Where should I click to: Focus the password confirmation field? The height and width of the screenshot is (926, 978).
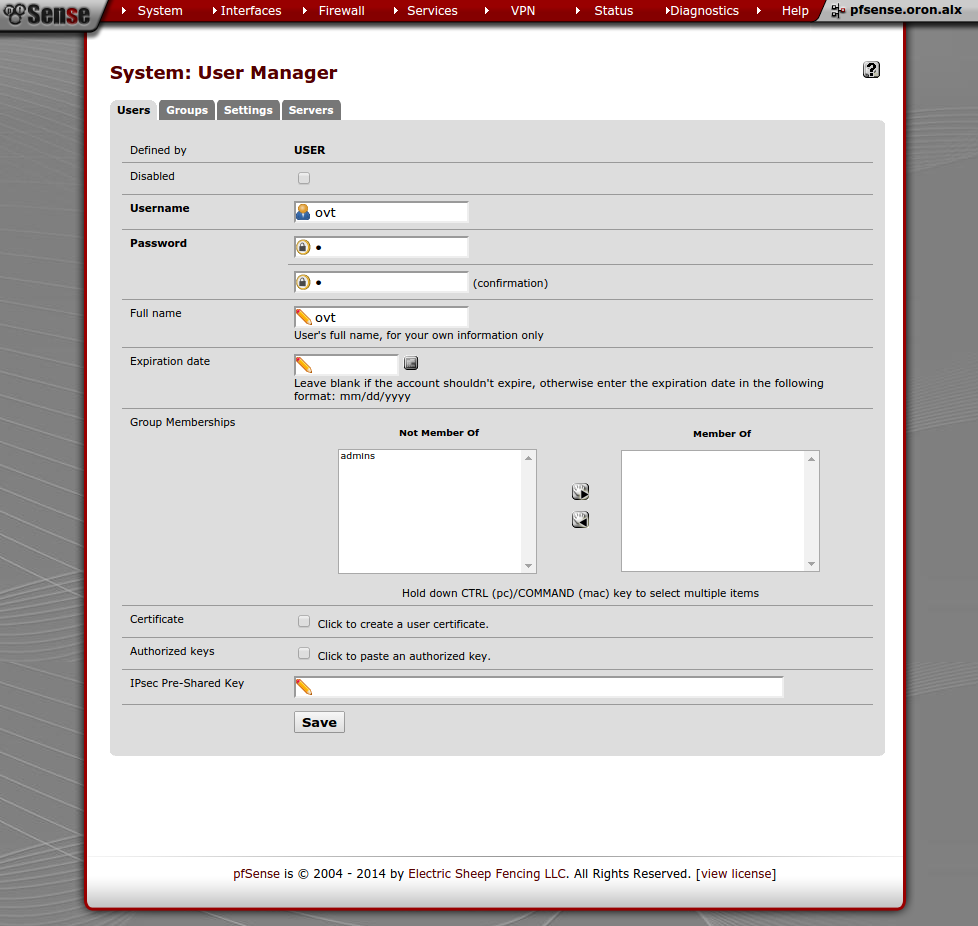tap(381, 282)
